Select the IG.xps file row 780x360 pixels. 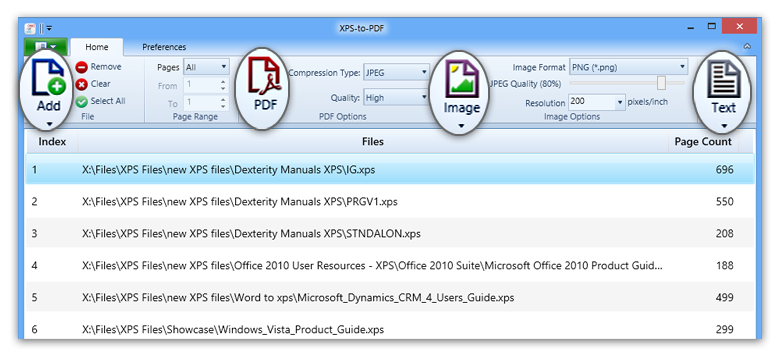coord(390,170)
